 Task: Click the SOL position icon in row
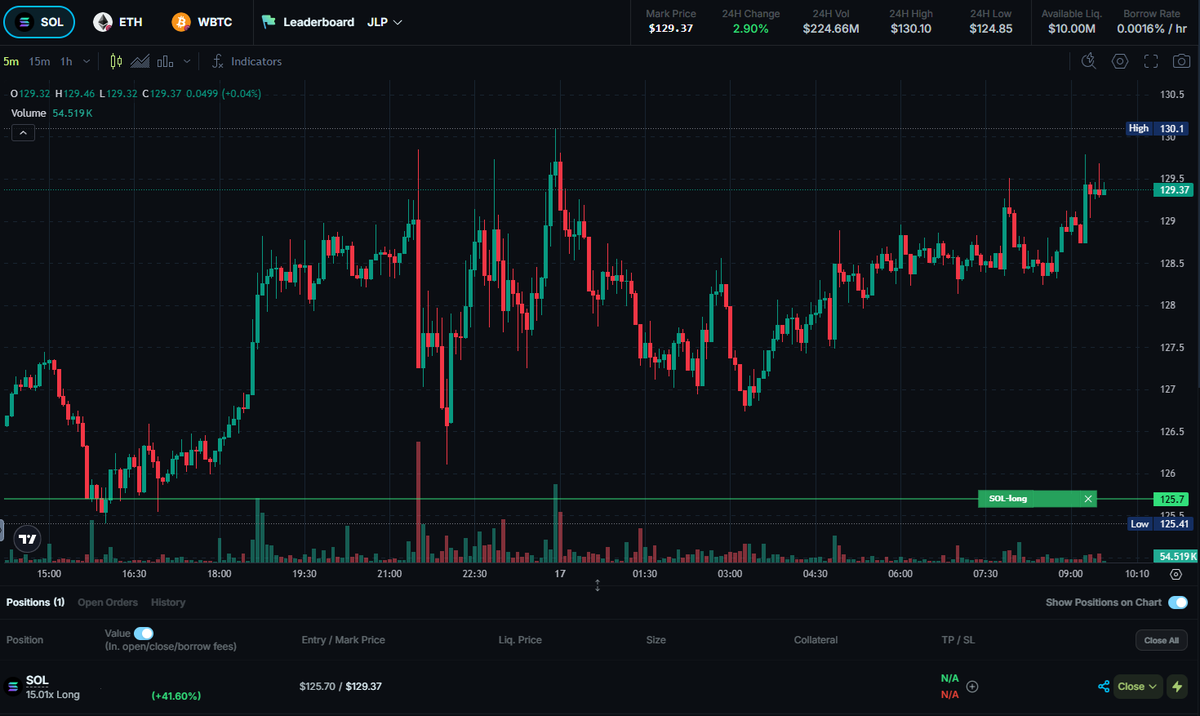(13, 686)
